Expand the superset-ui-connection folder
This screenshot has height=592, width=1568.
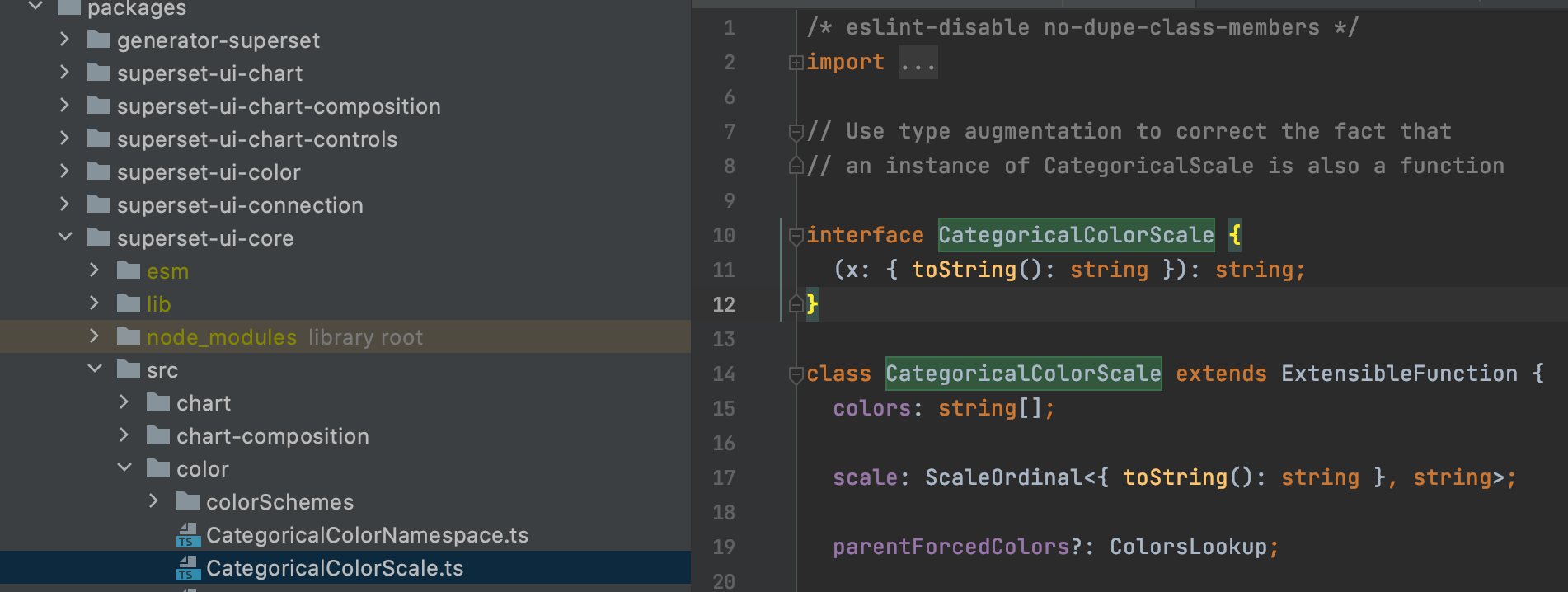click(64, 204)
